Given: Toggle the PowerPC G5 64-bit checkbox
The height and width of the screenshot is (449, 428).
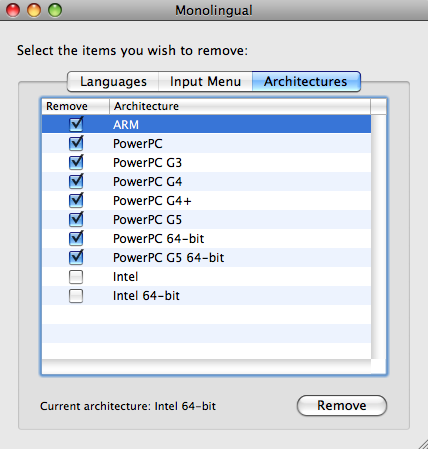Looking at the screenshot, I should click(76, 258).
